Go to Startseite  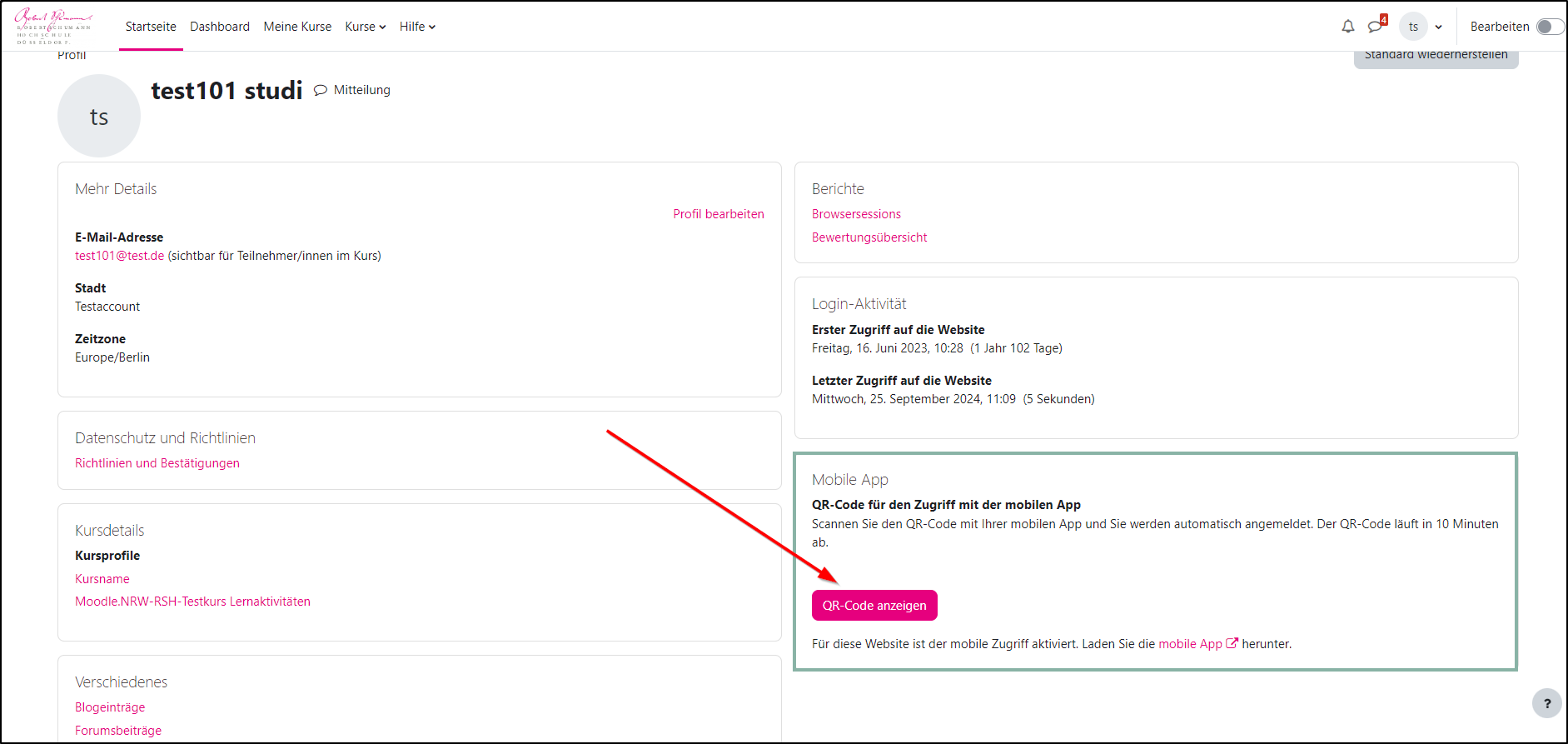click(x=151, y=27)
